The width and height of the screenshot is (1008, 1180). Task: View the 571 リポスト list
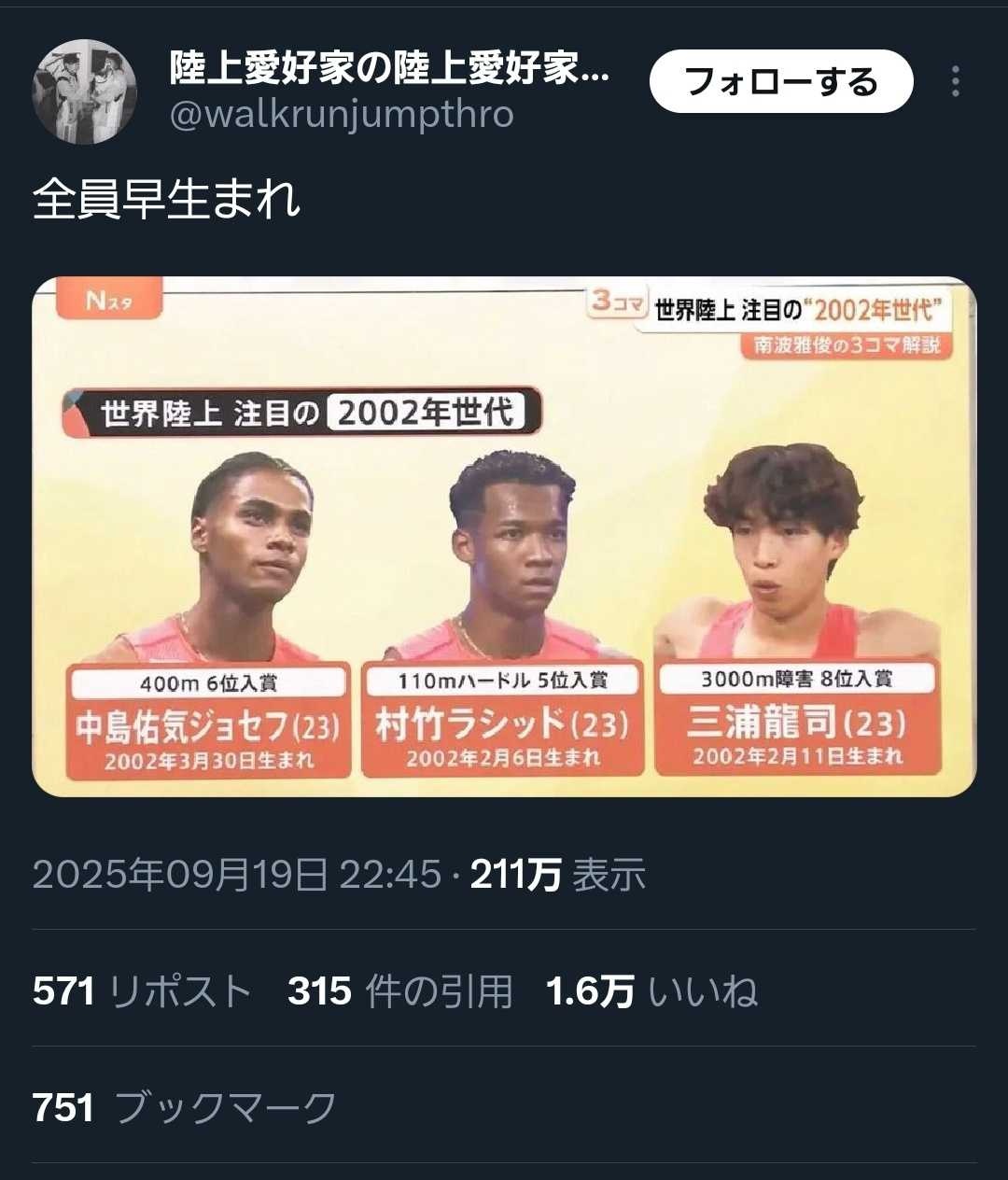point(143,991)
